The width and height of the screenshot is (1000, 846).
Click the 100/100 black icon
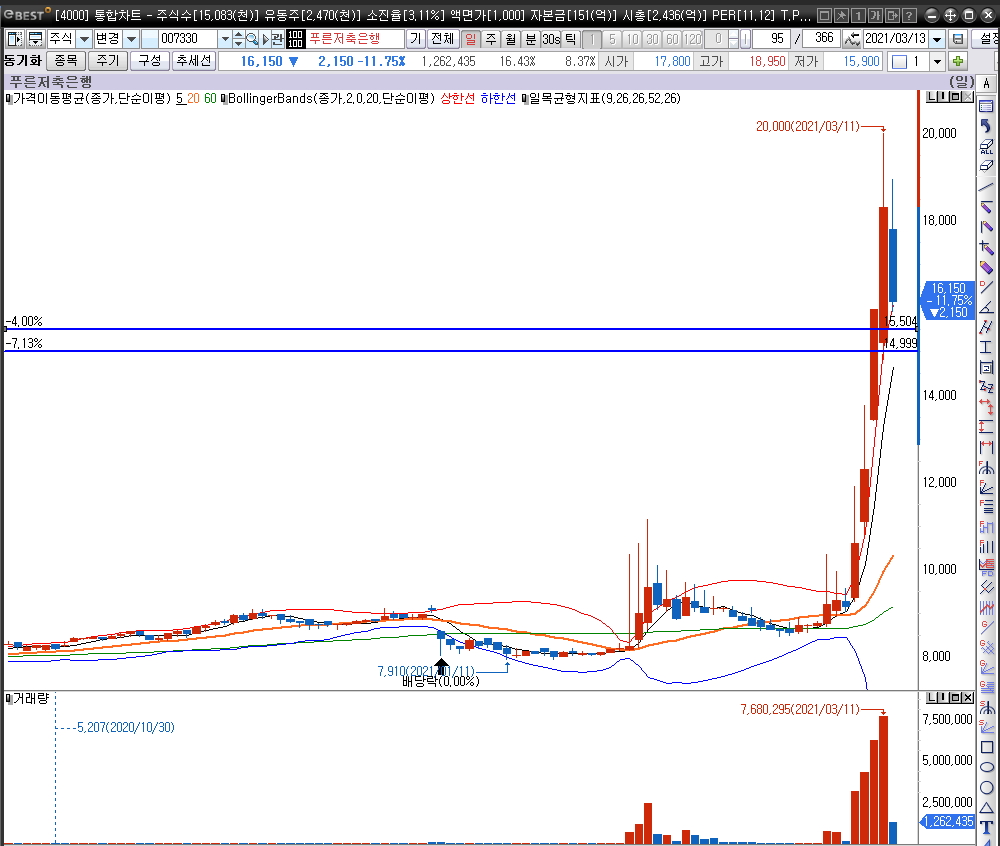pyautogui.click(x=295, y=39)
